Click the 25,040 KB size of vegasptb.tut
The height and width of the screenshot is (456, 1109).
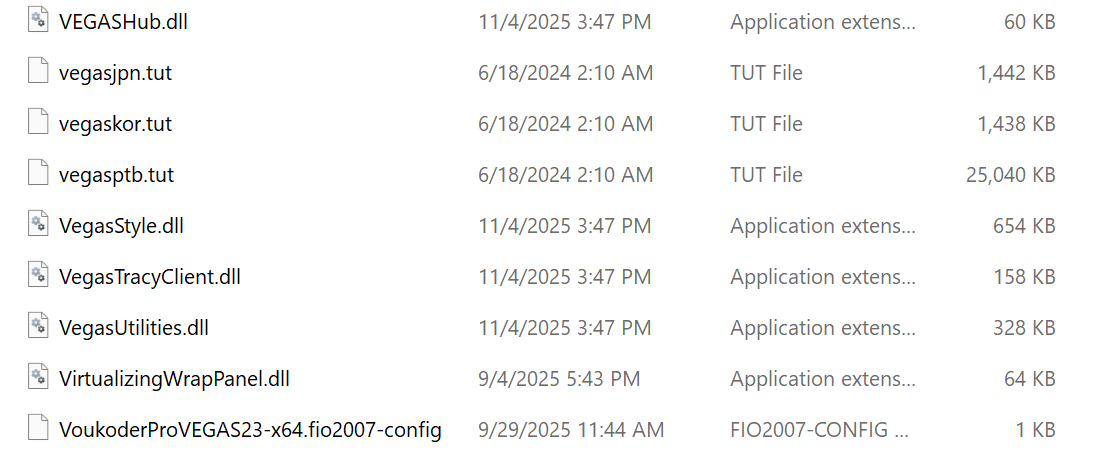[x=1010, y=174]
